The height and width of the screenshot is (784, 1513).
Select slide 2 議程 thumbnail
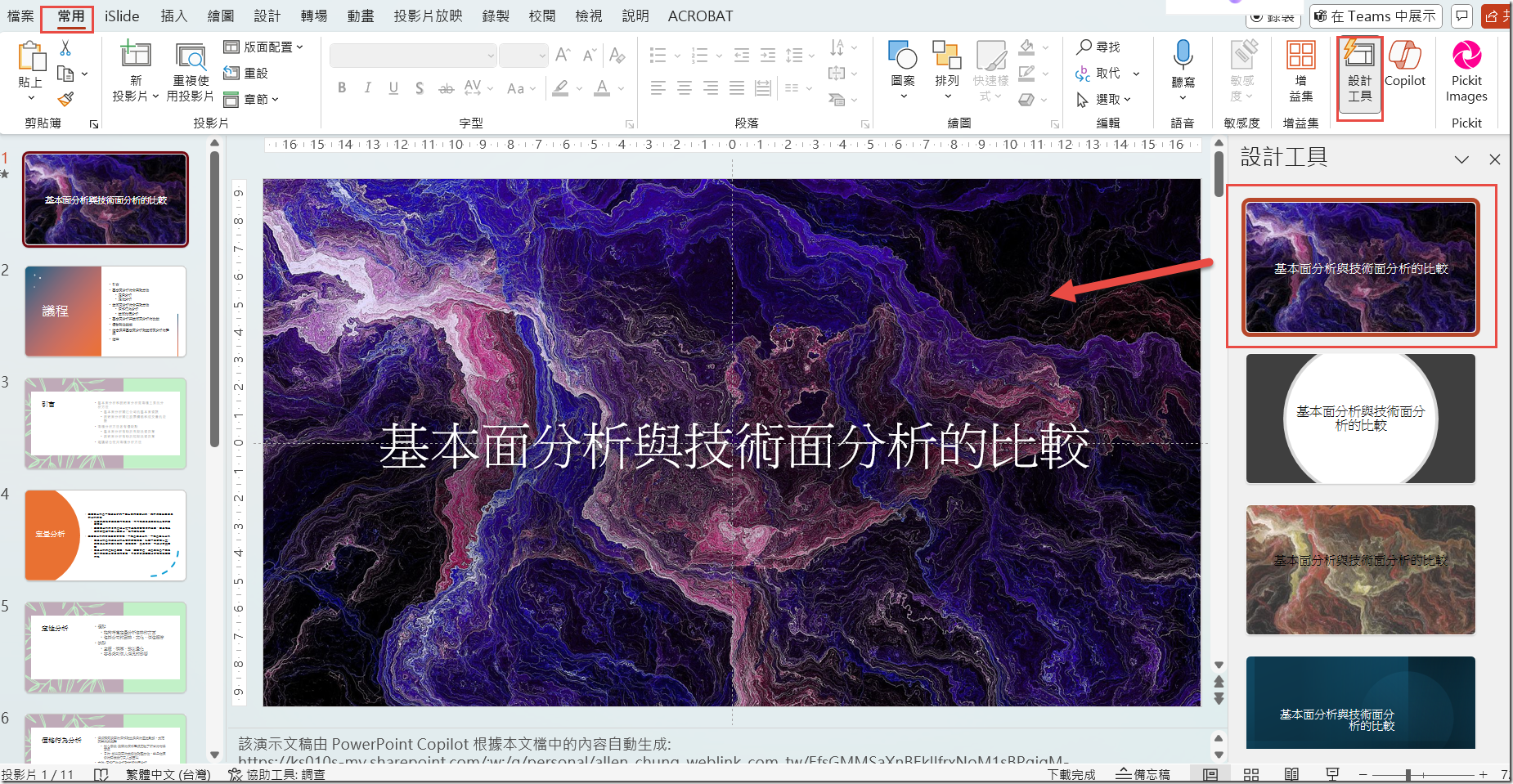(x=106, y=311)
